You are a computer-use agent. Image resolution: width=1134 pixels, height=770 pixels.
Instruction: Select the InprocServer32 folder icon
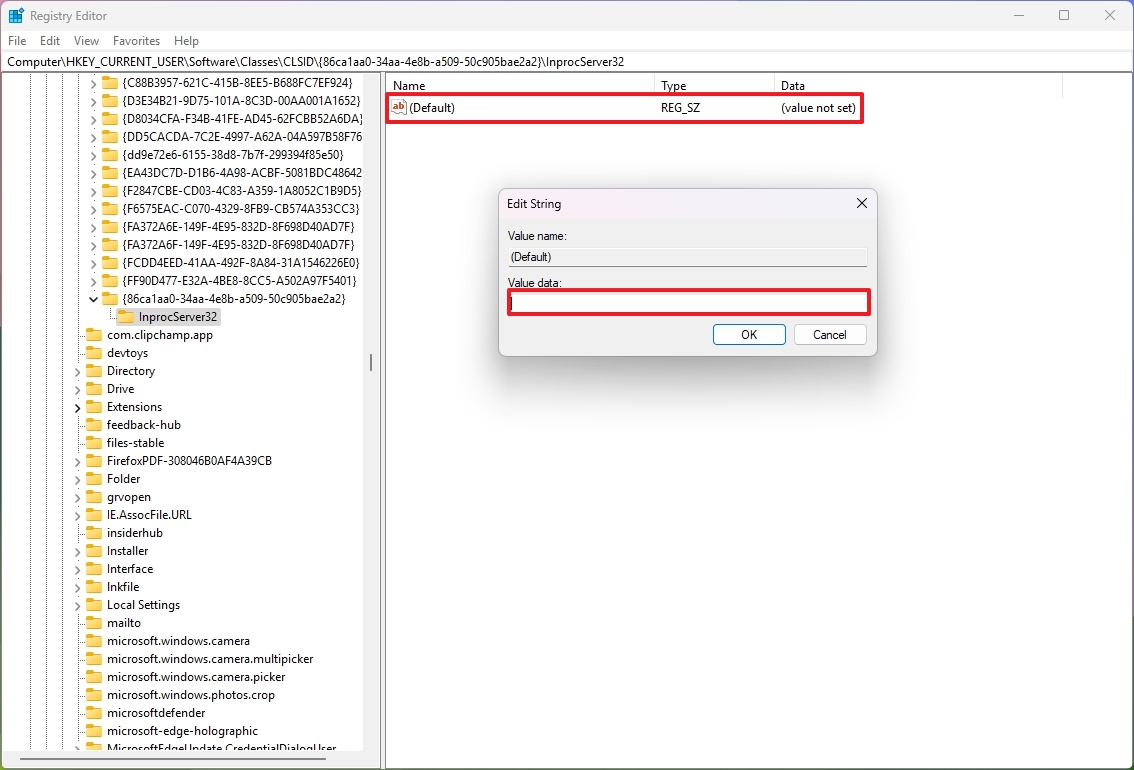pyautogui.click(x=125, y=316)
